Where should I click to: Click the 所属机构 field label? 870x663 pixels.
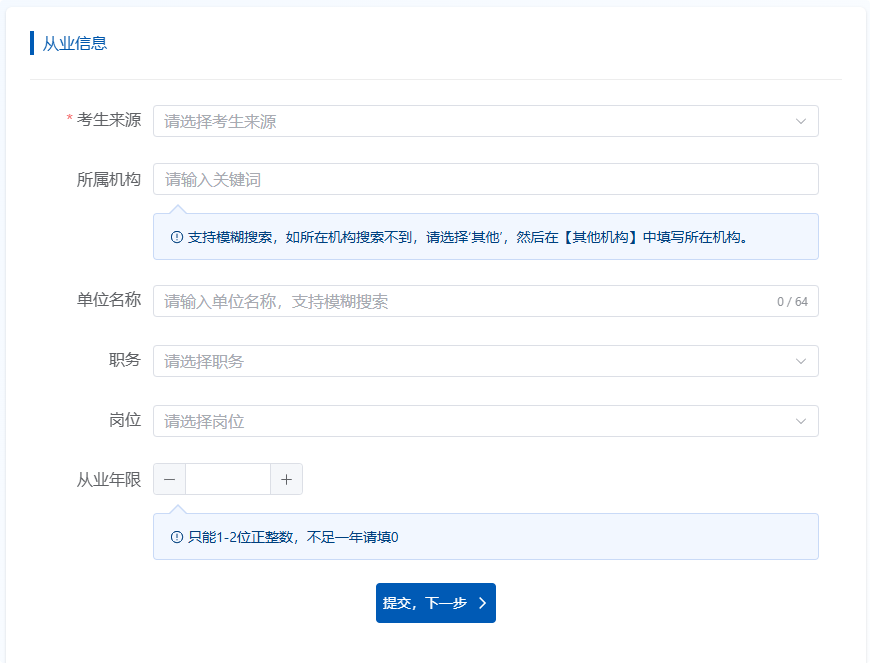[x=109, y=180]
